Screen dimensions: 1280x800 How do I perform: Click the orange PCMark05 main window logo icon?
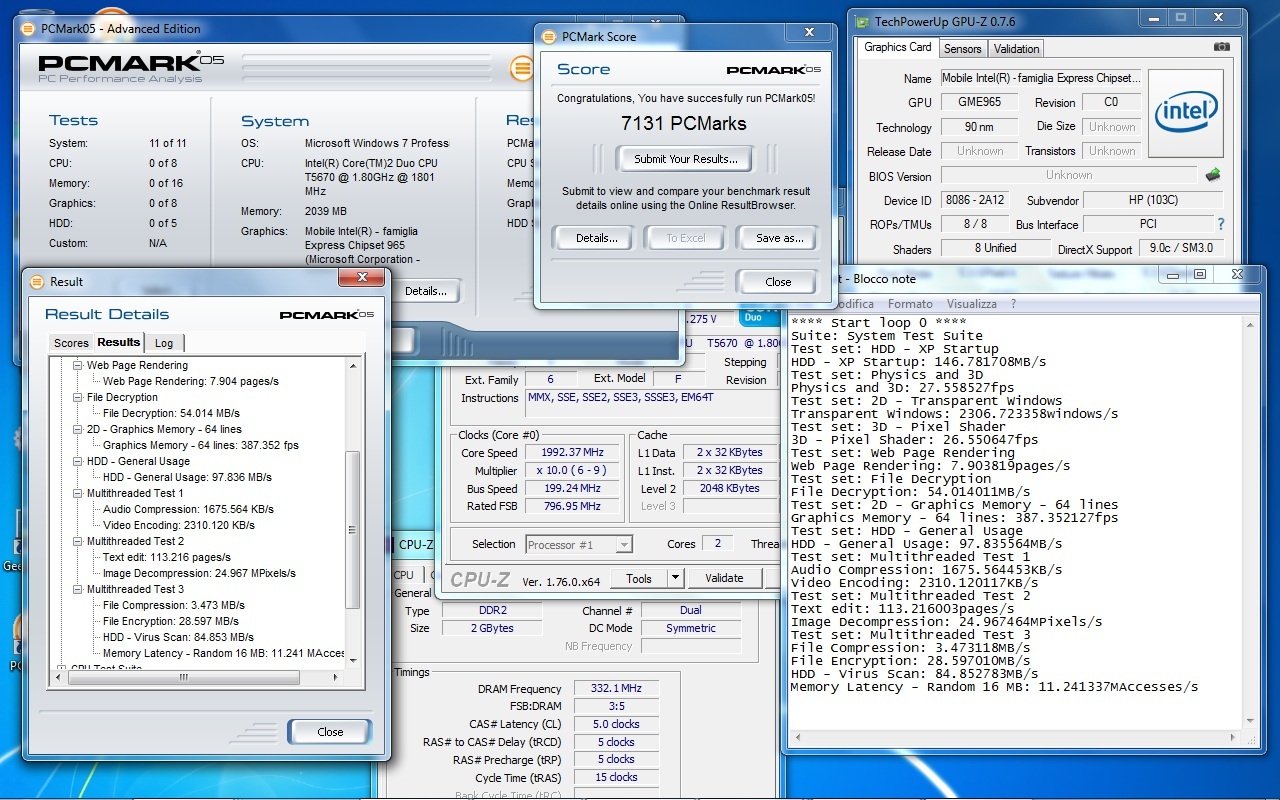coord(522,68)
